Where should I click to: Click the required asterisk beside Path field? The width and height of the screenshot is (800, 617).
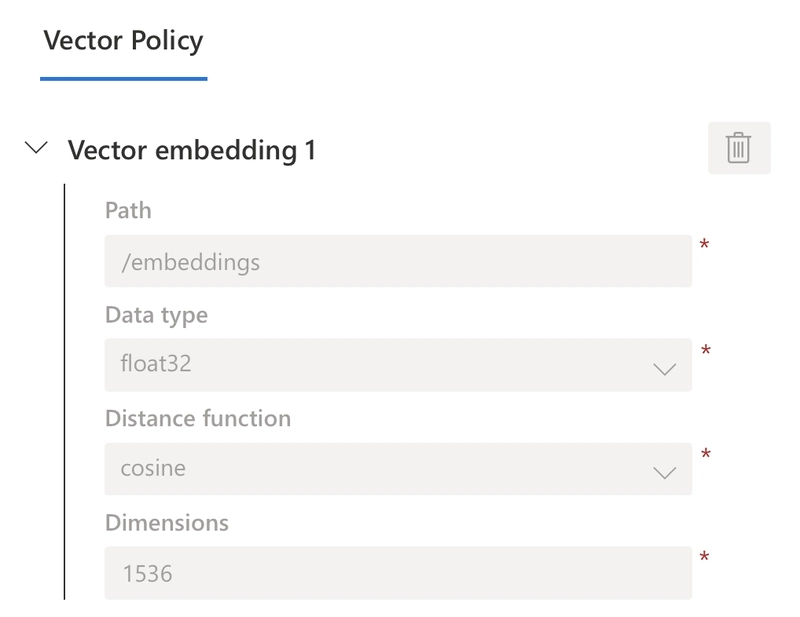point(704,245)
